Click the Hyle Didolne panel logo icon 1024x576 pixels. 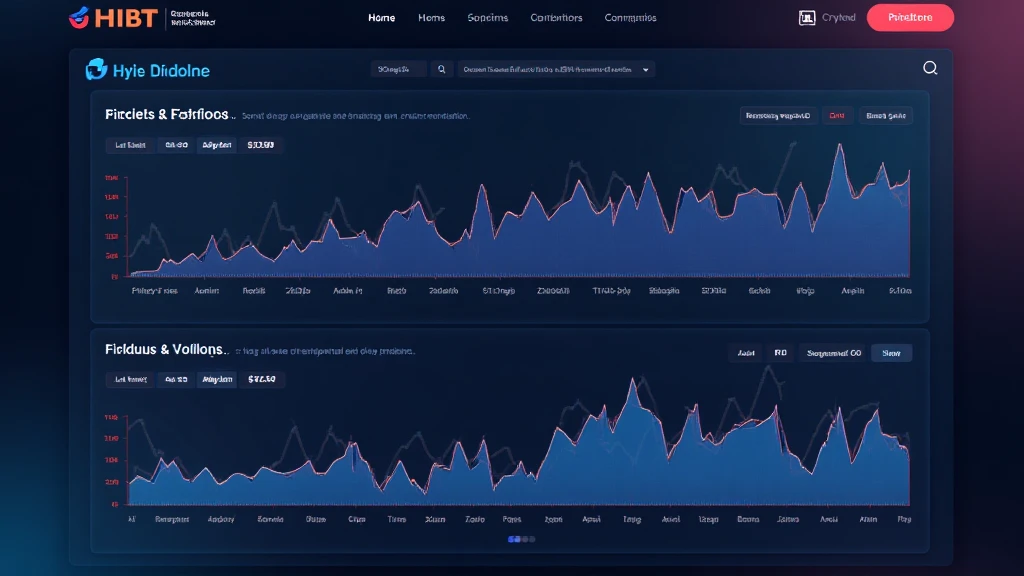(x=97, y=69)
